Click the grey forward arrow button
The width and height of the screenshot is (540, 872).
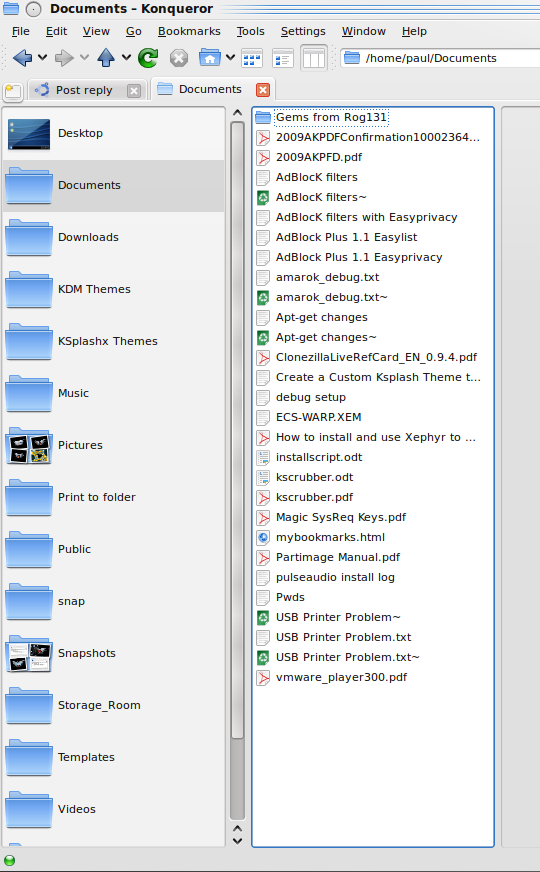(x=64, y=58)
